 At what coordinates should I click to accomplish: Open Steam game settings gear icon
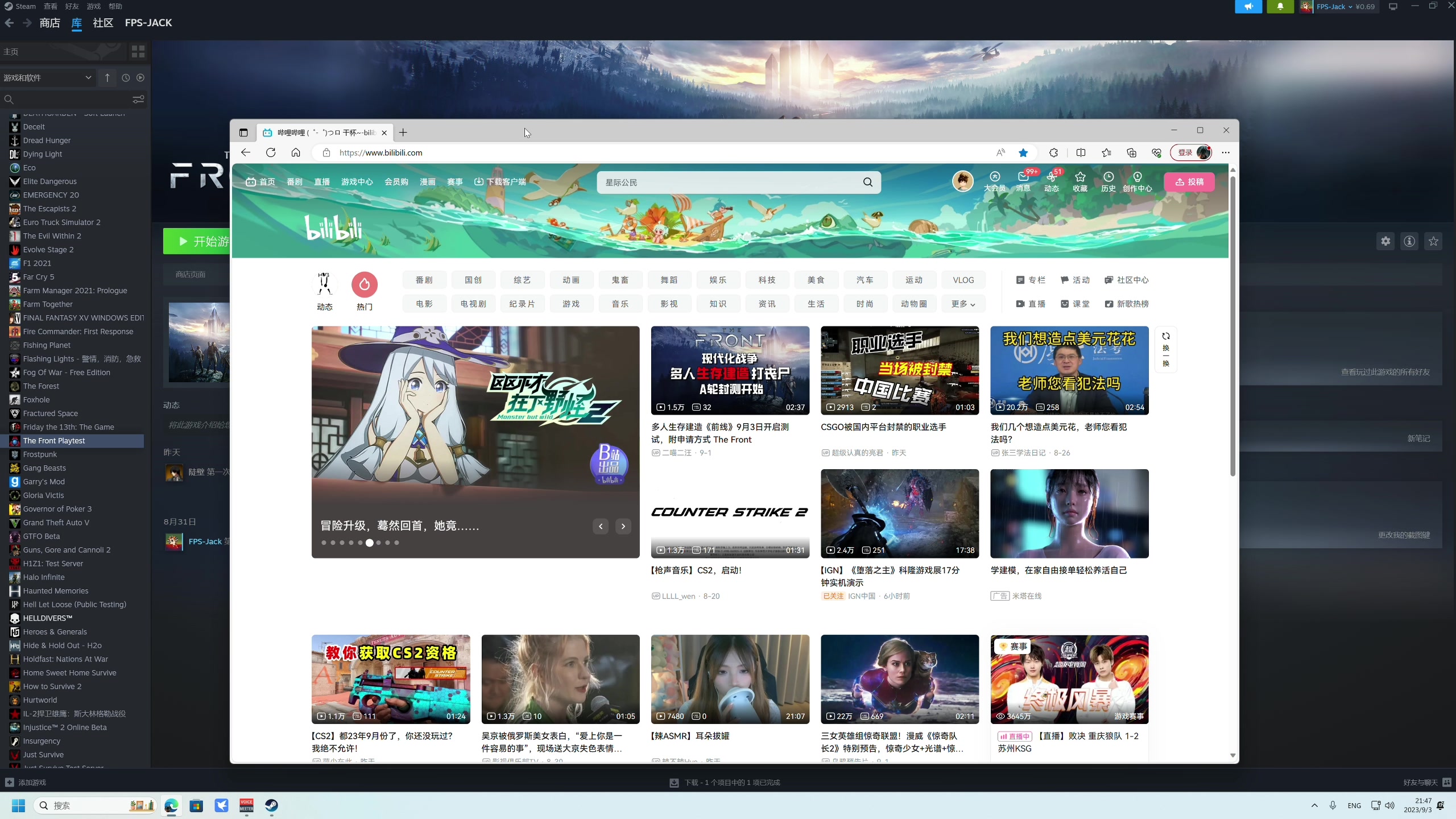point(1385,241)
